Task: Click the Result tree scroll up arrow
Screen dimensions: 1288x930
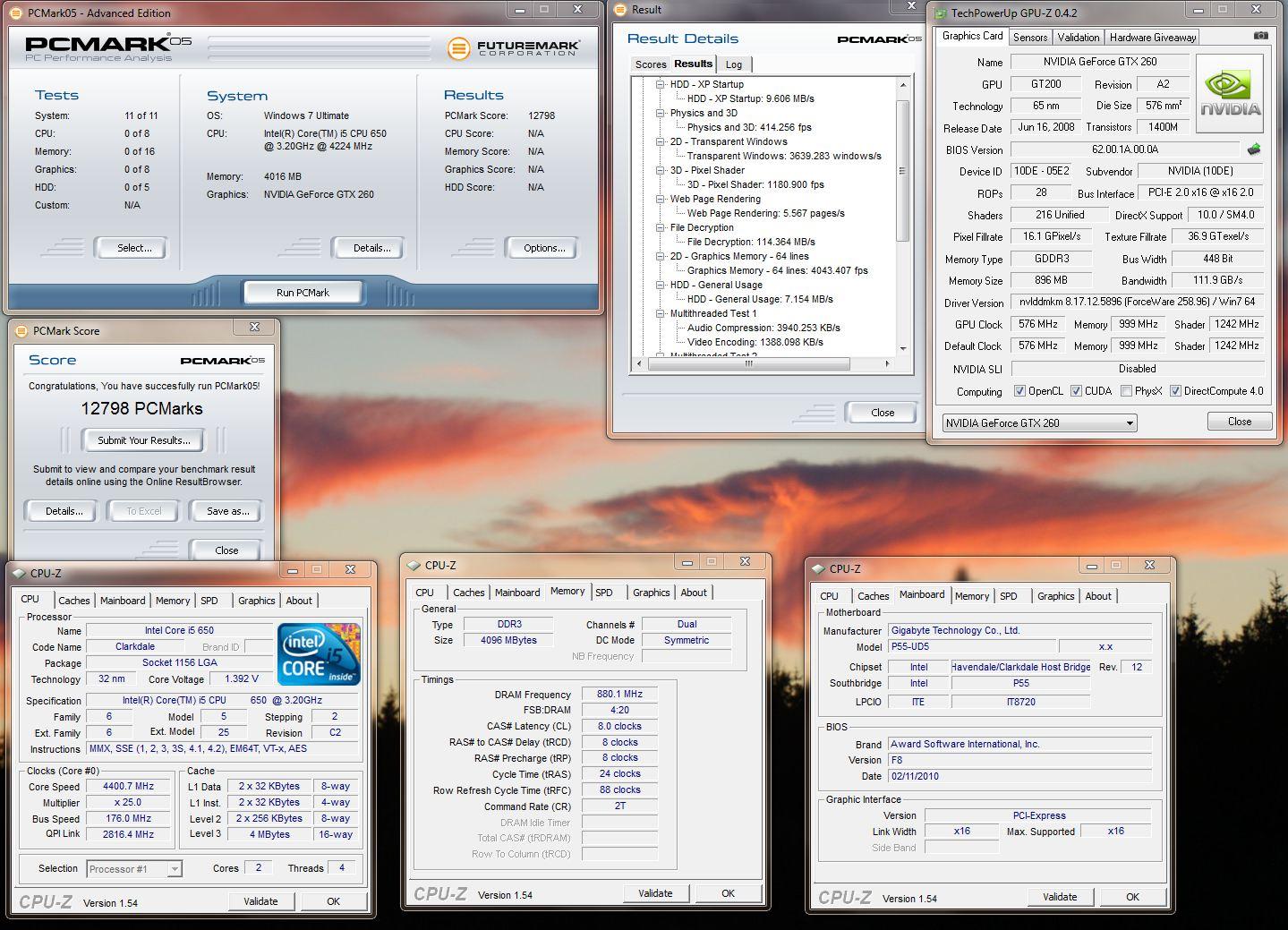Action: pyautogui.click(x=902, y=85)
